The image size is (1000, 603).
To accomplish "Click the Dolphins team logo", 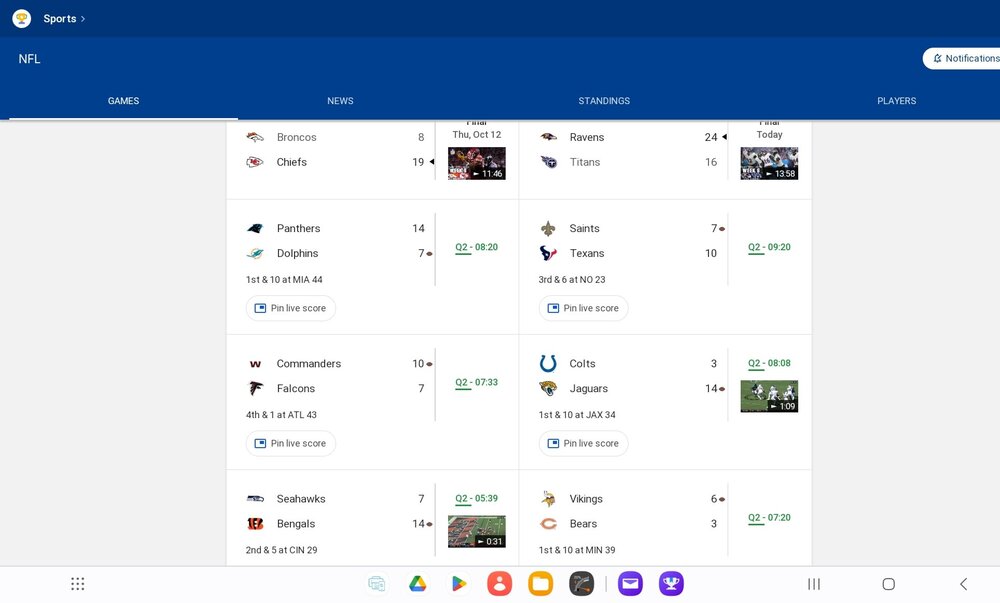I will (x=254, y=253).
